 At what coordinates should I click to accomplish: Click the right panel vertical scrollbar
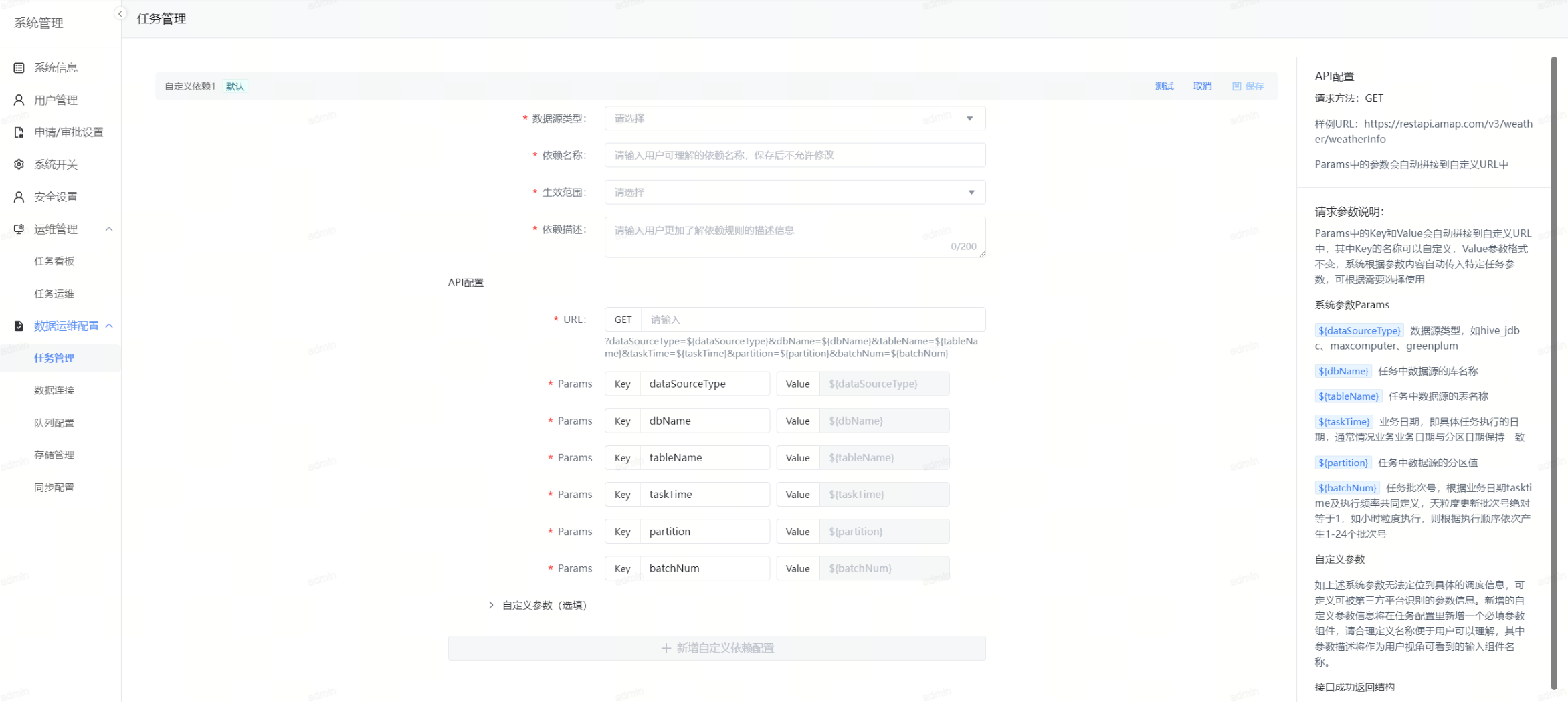1554,372
